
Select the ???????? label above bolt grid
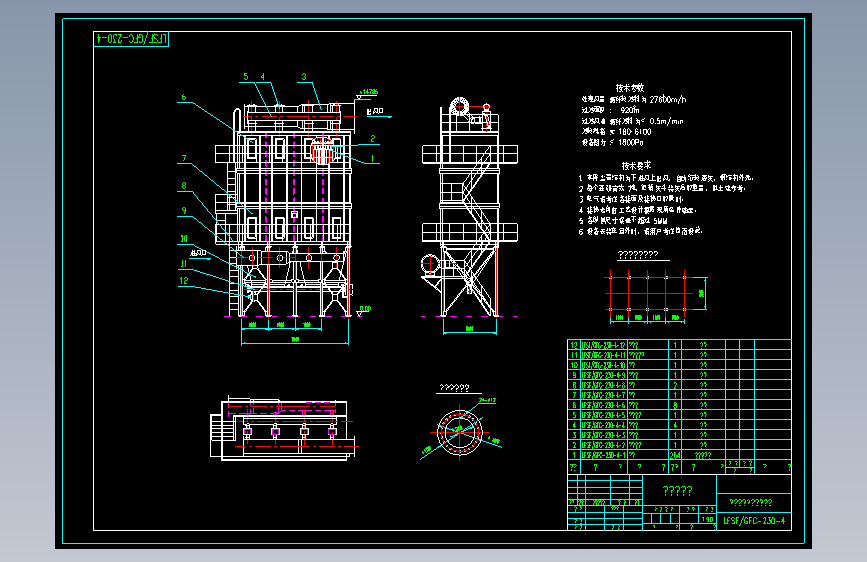pyautogui.click(x=638, y=254)
